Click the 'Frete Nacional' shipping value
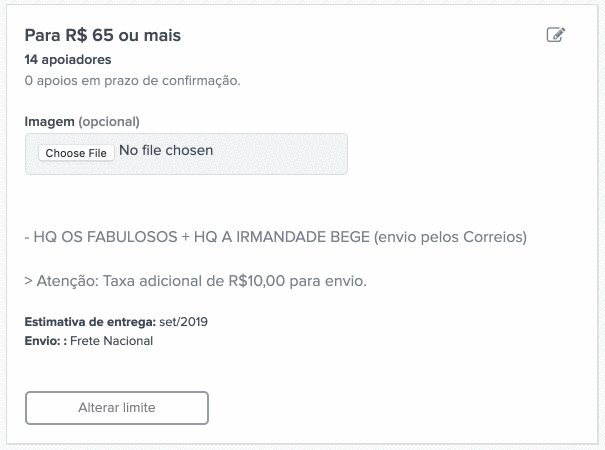The width and height of the screenshot is (605, 450). pos(112,341)
